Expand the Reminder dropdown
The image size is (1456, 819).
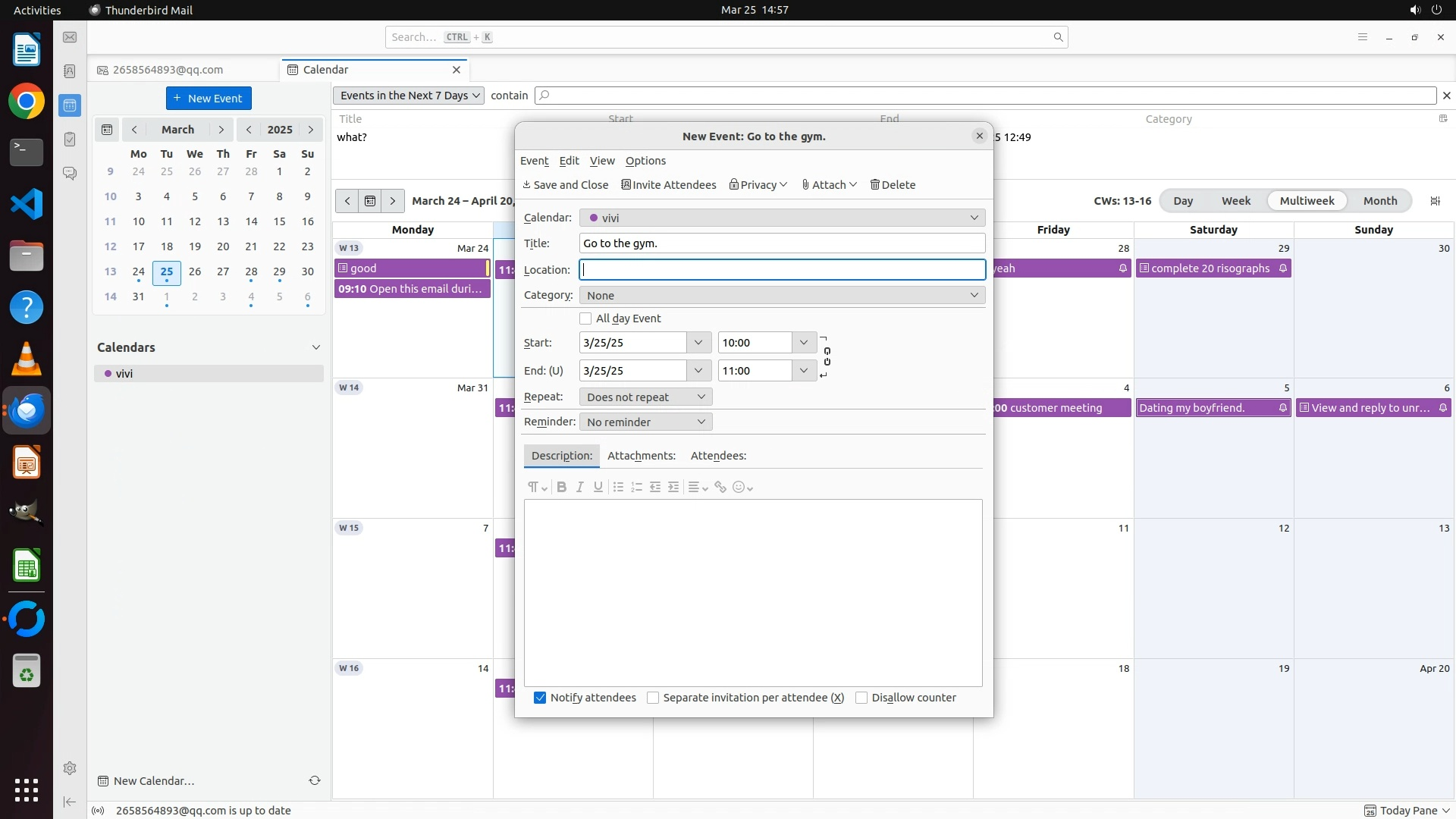point(645,422)
